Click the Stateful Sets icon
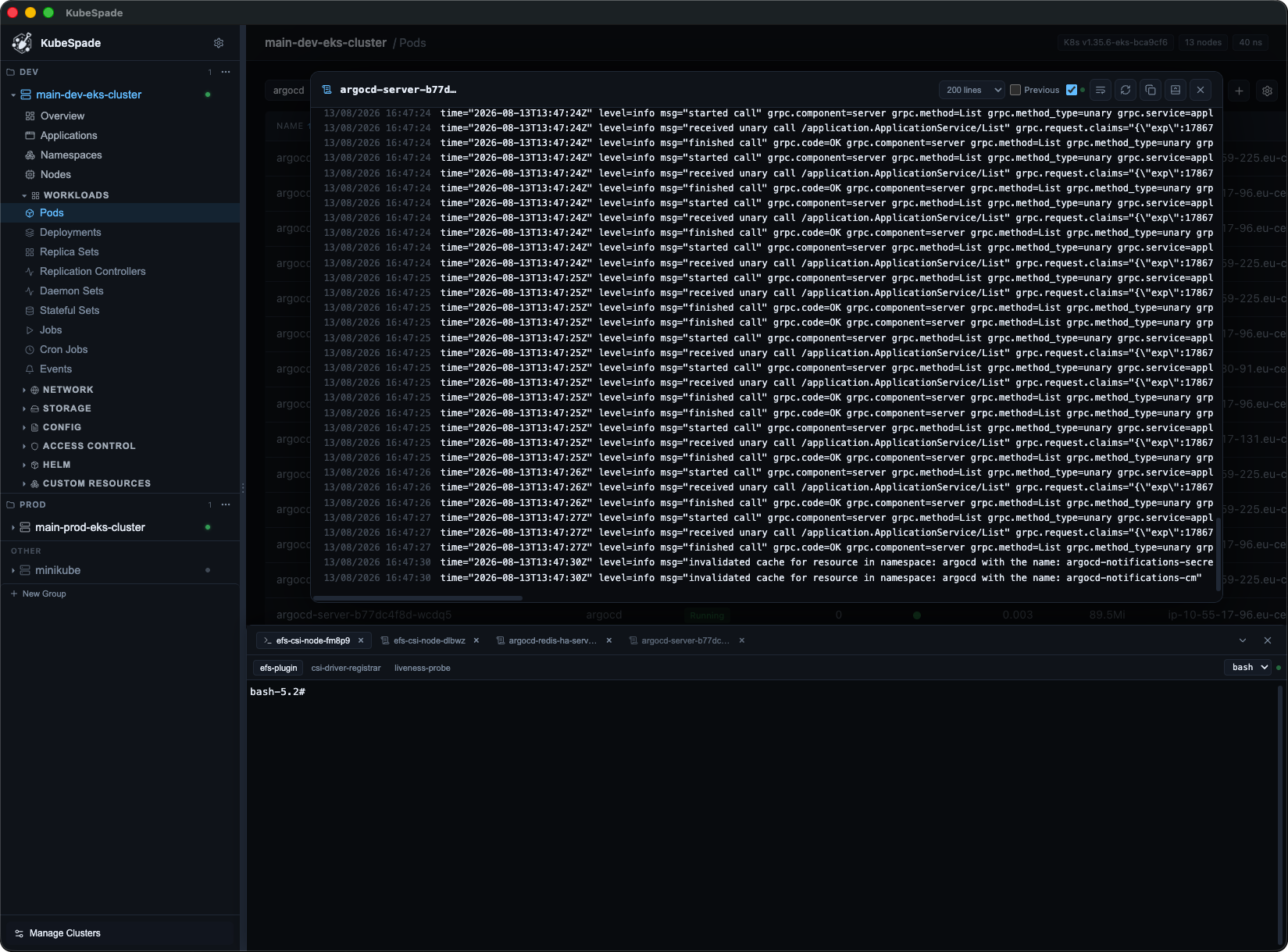 (x=30, y=310)
